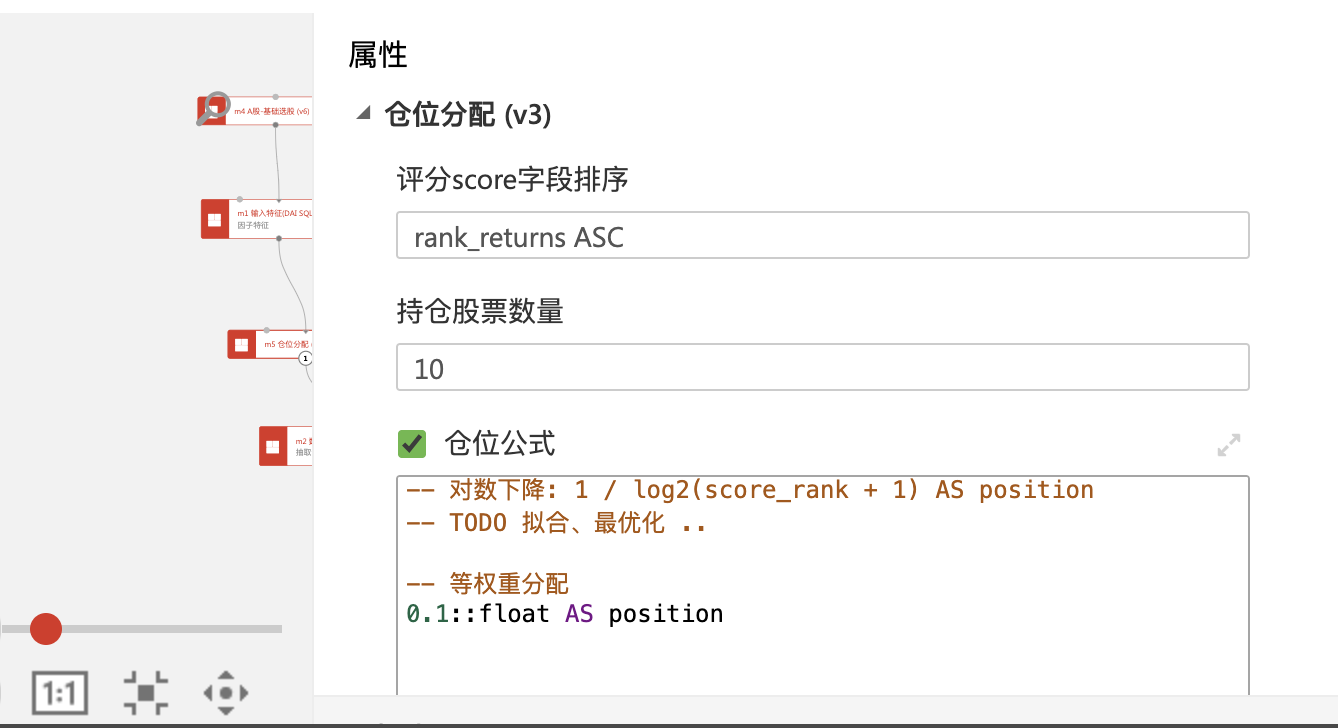The width and height of the screenshot is (1338, 728).
Task: Expand the 仓位公式 editor with arrows icon
Action: tap(1228, 445)
